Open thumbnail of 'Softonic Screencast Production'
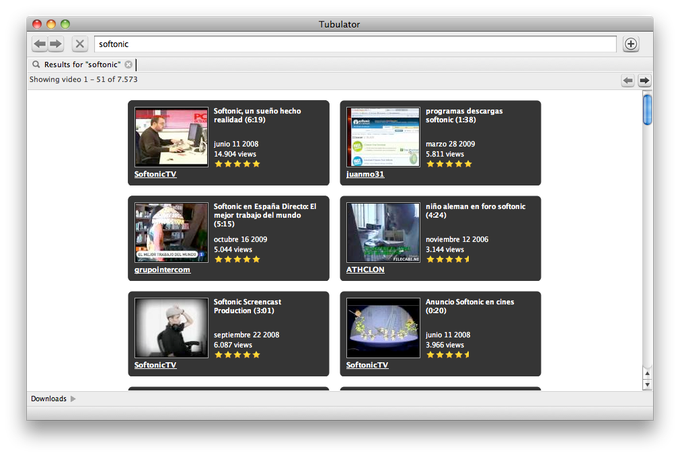Image resolution: width=680 pixels, height=457 pixels. click(171, 328)
